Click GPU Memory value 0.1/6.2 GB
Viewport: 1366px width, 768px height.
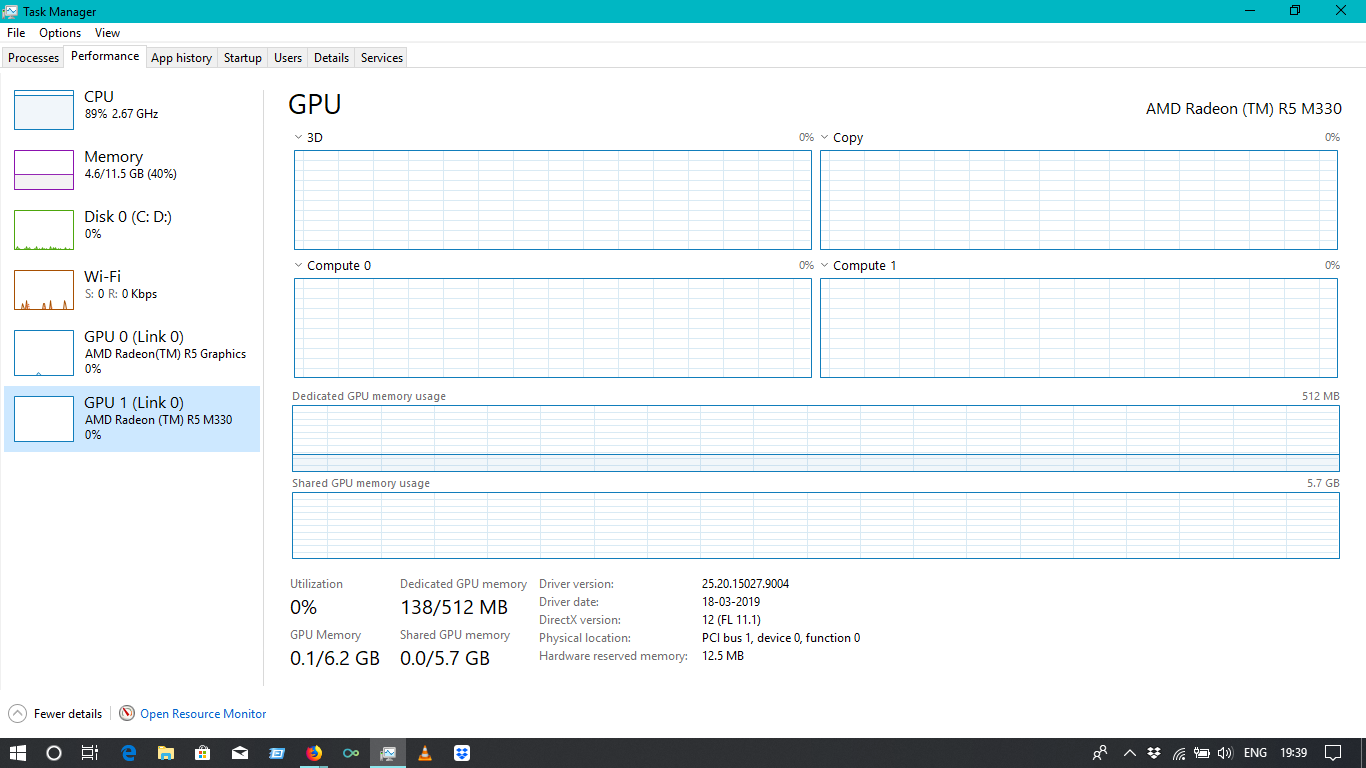pyautogui.click(x=335, y=658)
